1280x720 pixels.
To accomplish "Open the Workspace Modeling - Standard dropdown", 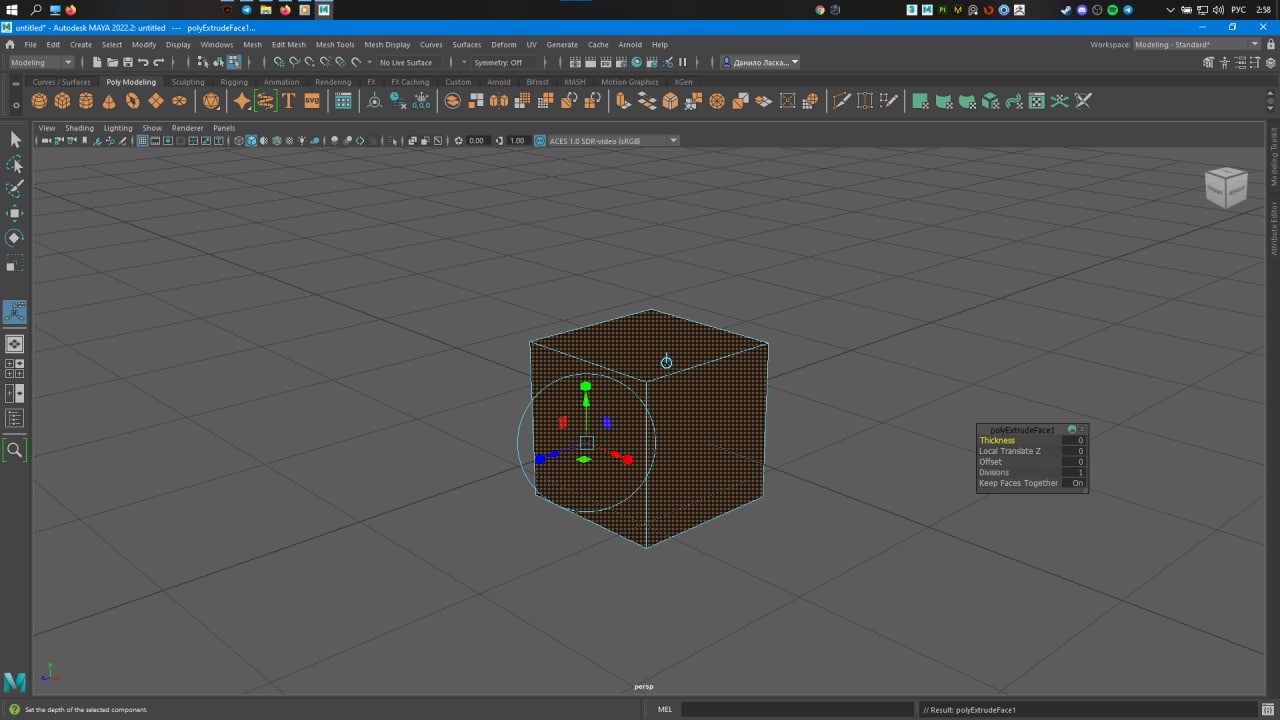I will [x=1197, y=44].
